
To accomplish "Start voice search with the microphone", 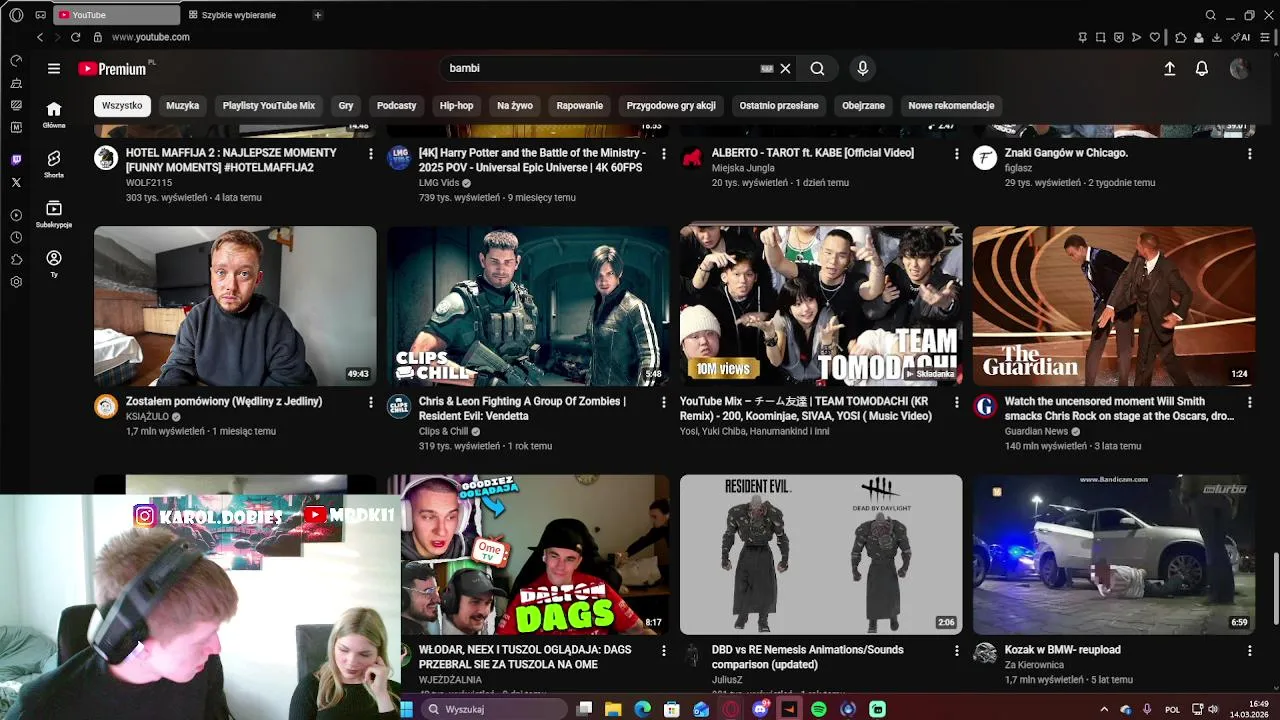I will pos(862,68).
